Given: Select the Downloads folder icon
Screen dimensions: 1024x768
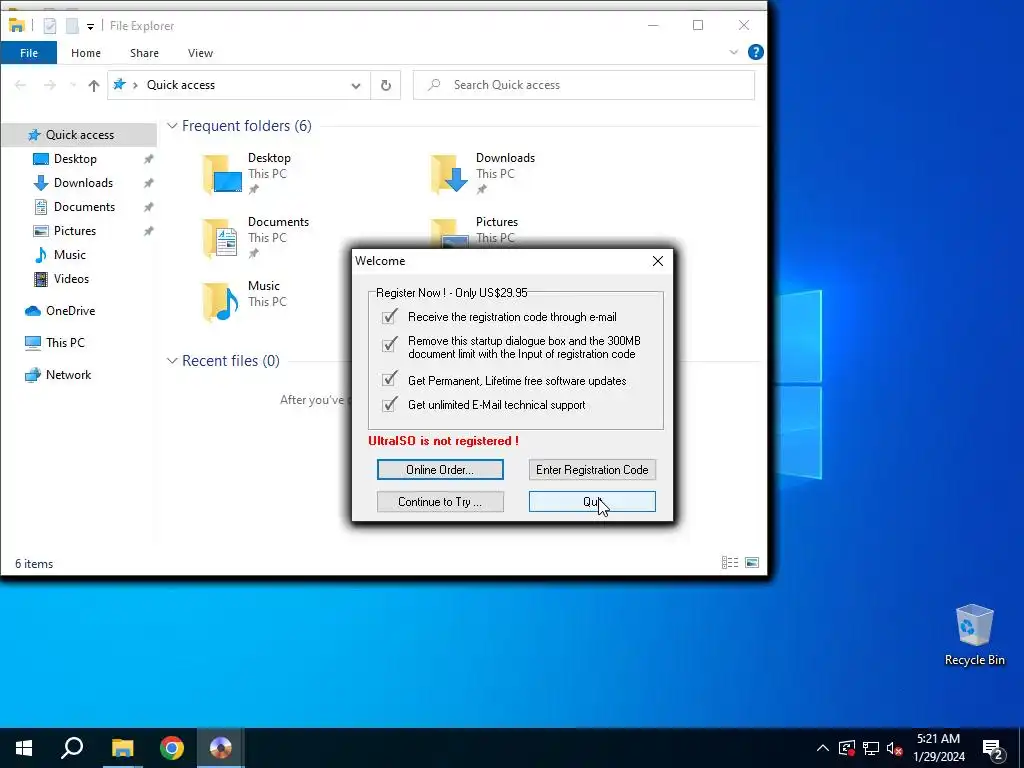Looking at the screenshot, I should pyautogui.click(x=449, y=174).
